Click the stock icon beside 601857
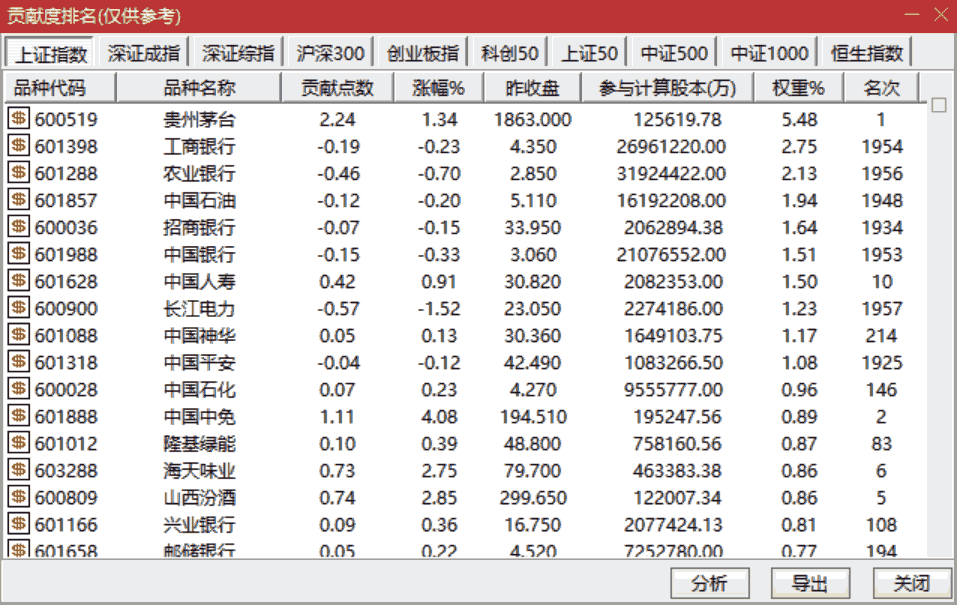957x605 pixels. click(18, 199)
